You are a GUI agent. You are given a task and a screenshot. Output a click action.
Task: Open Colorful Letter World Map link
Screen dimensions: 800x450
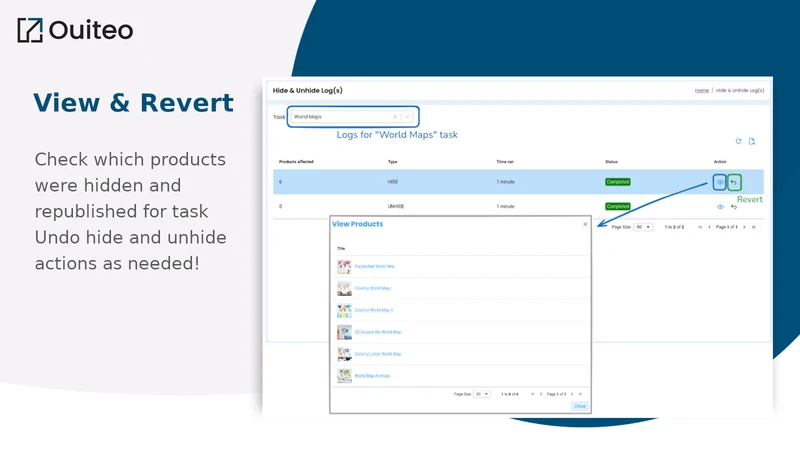point(378,354)
